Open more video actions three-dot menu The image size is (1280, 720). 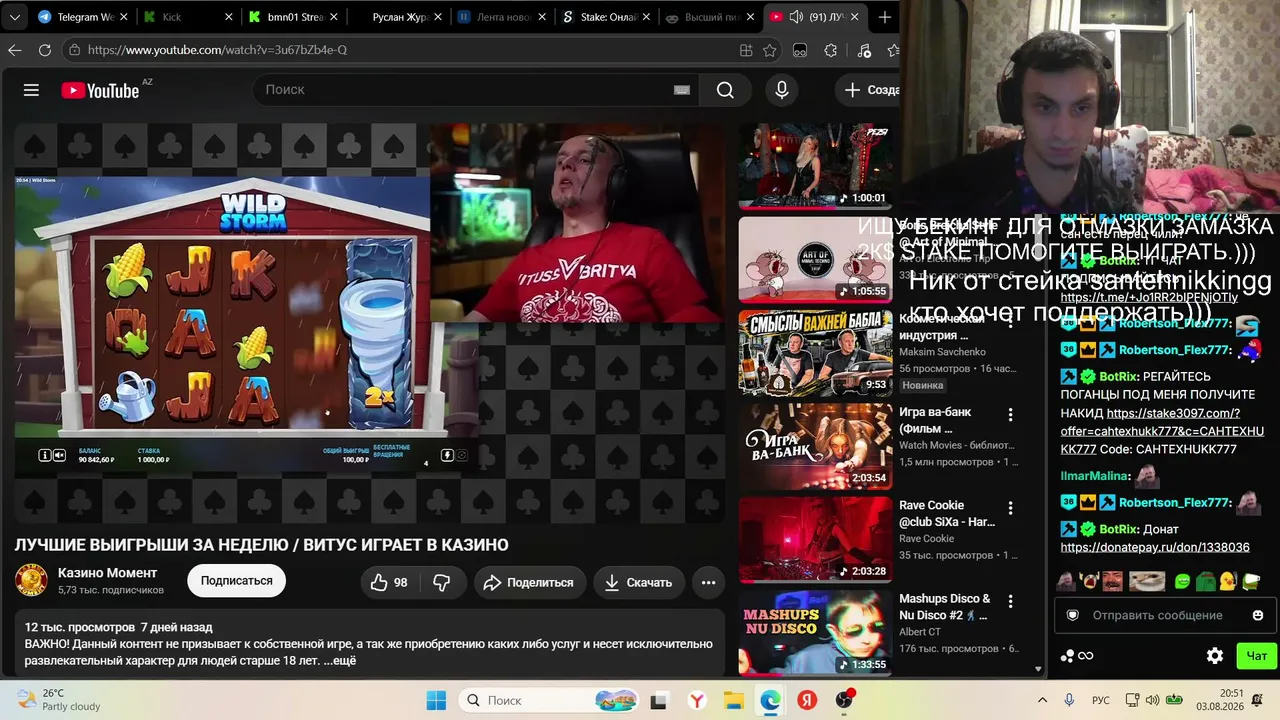(708, 582)
